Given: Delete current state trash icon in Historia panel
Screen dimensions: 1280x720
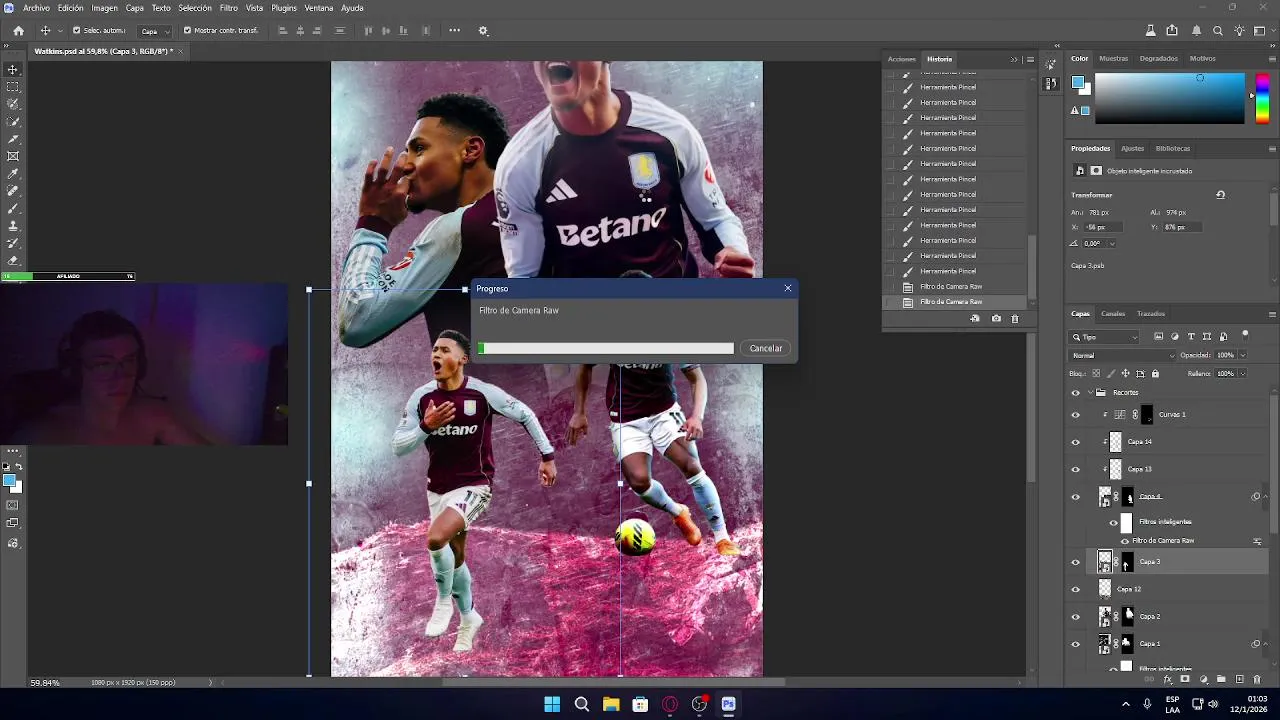Looking at the screenshot, I should tap(1015, 318).
